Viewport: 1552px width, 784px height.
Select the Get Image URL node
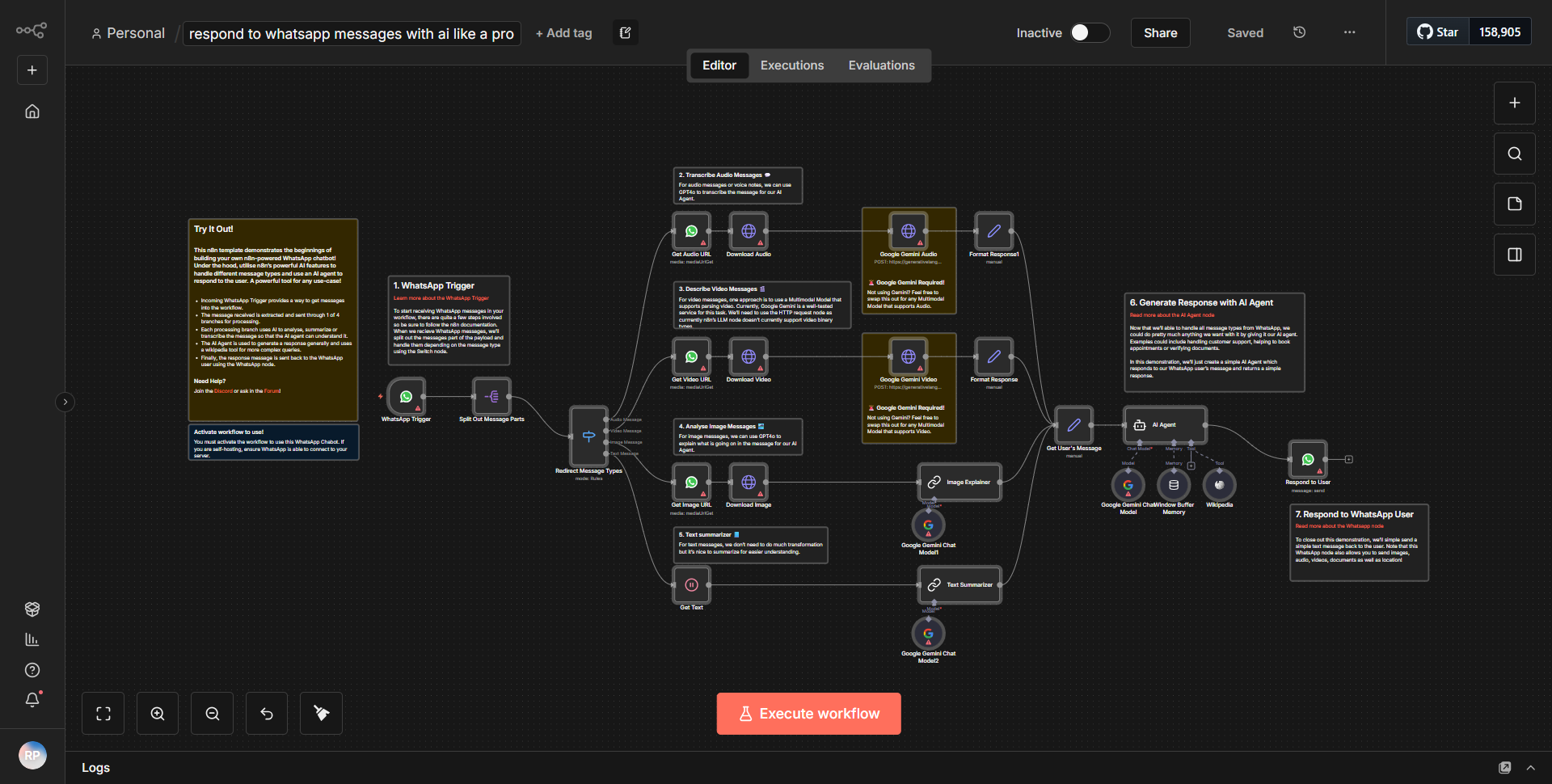click(x=691, y=482)
